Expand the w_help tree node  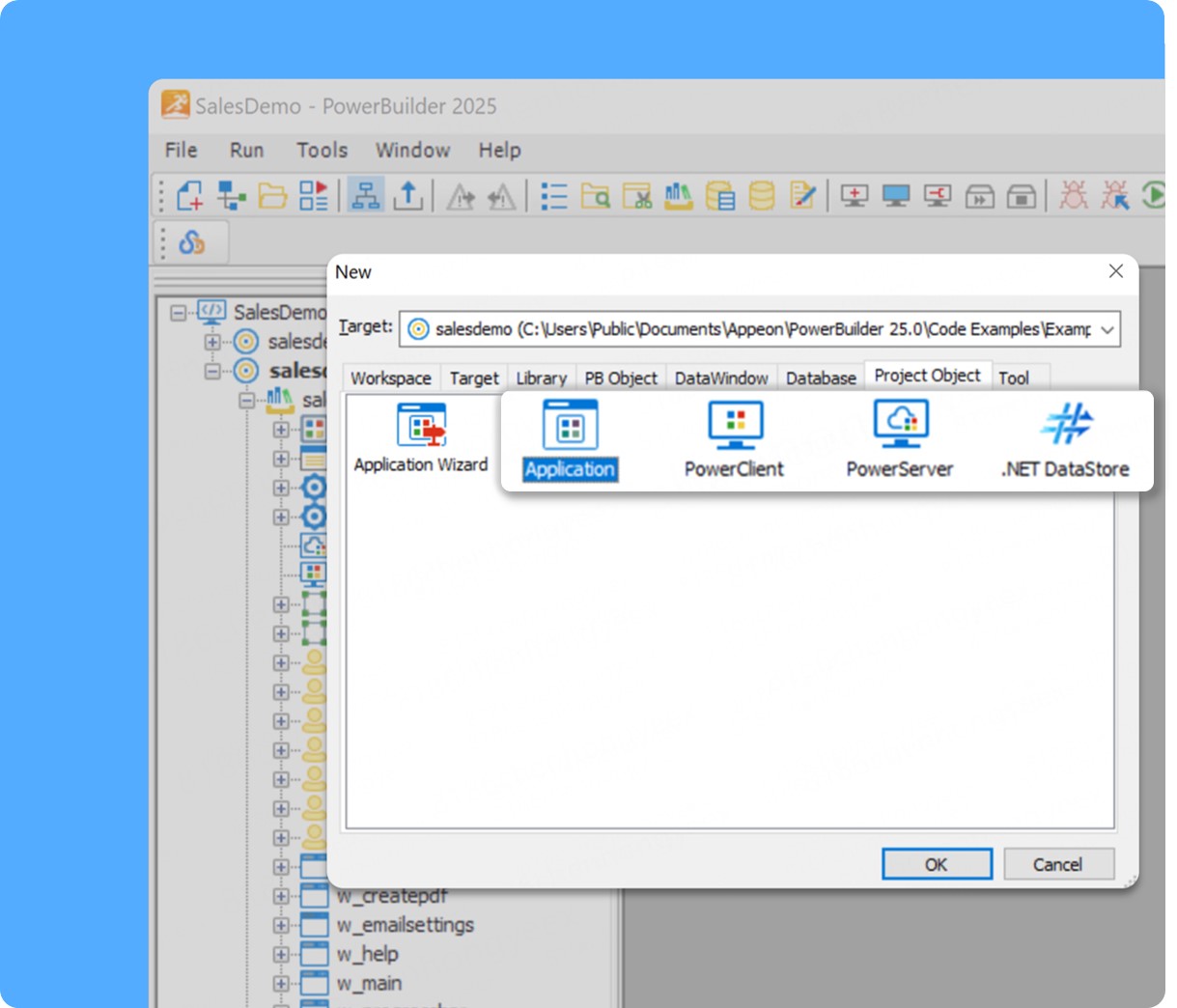pos(281,954)
